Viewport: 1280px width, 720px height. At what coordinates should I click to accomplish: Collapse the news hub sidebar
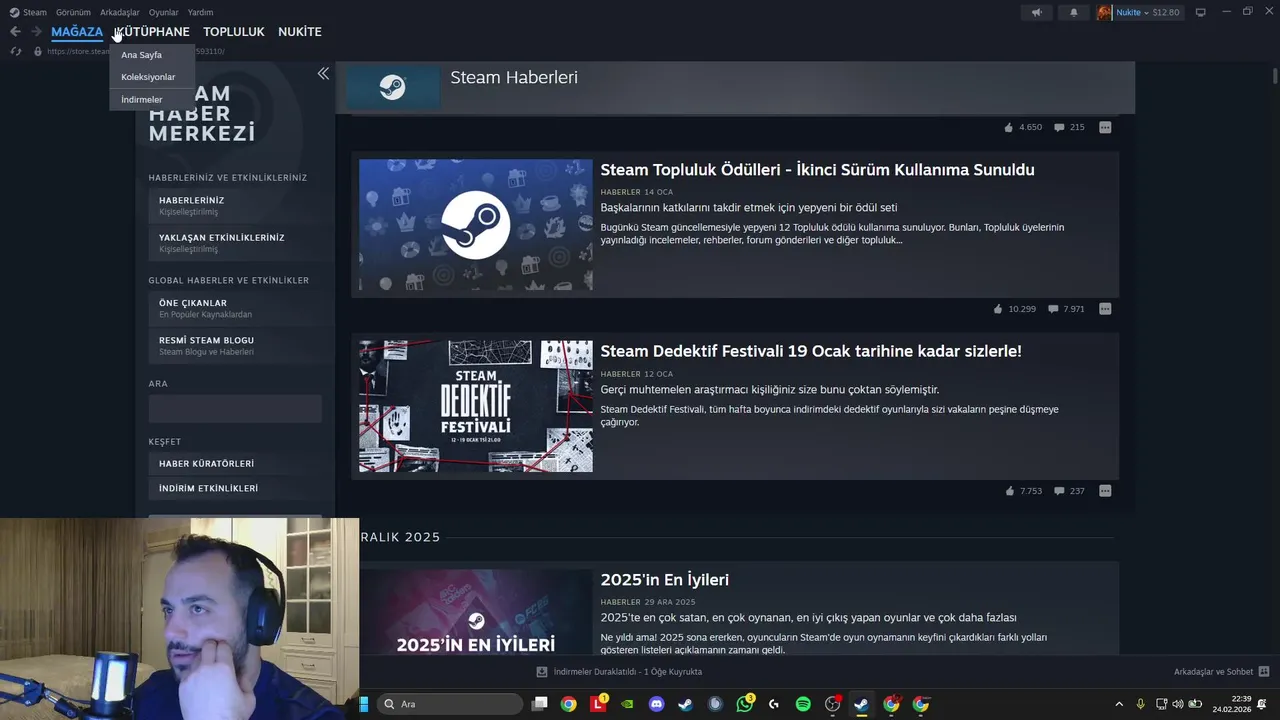click(x=323, y=73)
